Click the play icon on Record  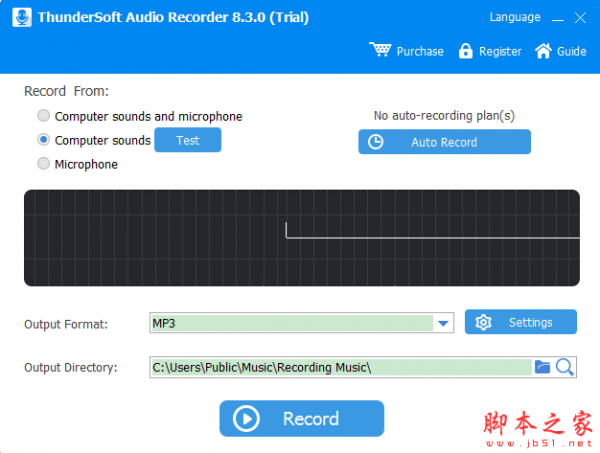click(x=246, y=419)
